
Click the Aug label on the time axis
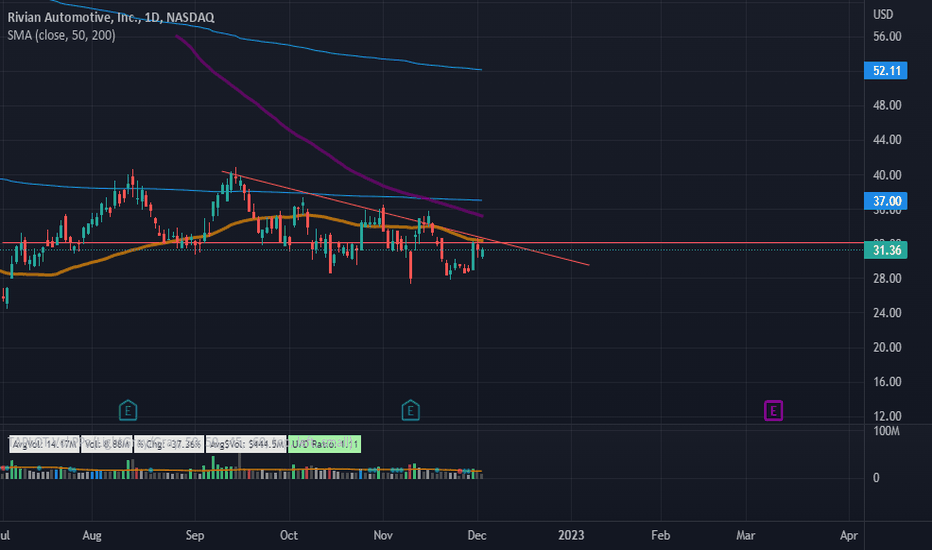(x=92, y=535)
